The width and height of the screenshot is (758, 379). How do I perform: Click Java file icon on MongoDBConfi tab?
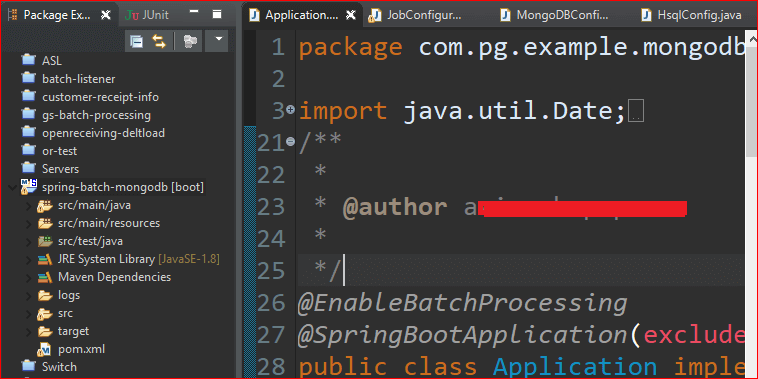[506, 15]
